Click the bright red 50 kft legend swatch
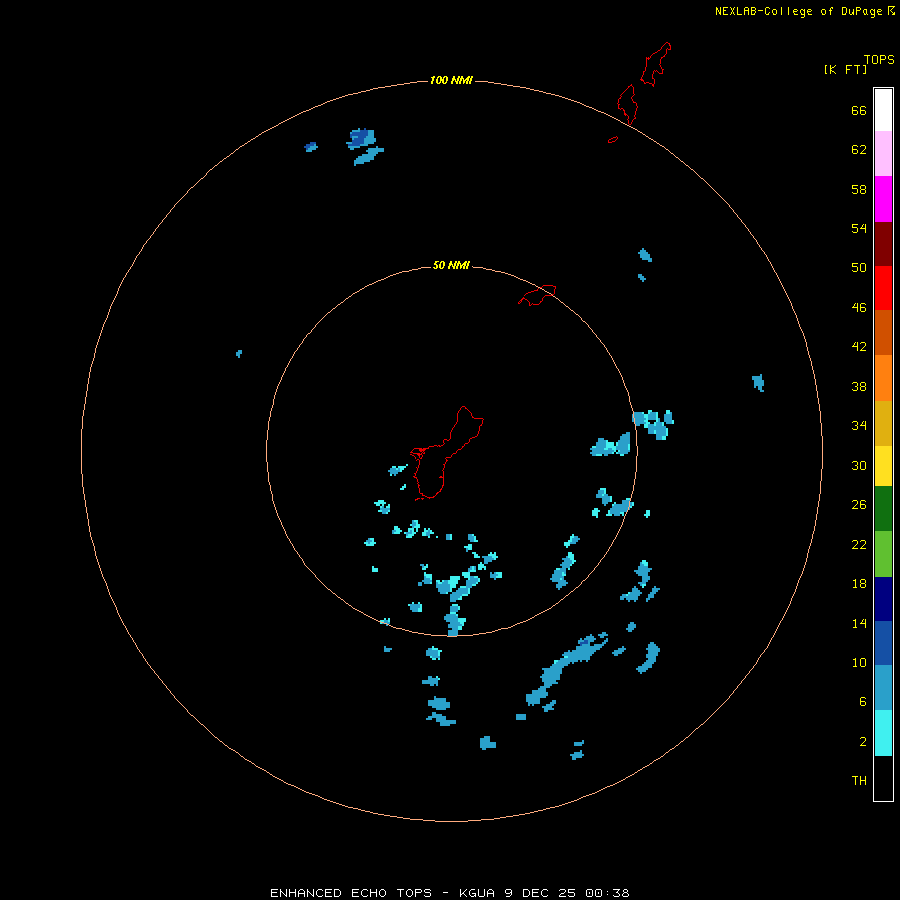Screen dimensions: 900x900 click(x=883, y=288)
